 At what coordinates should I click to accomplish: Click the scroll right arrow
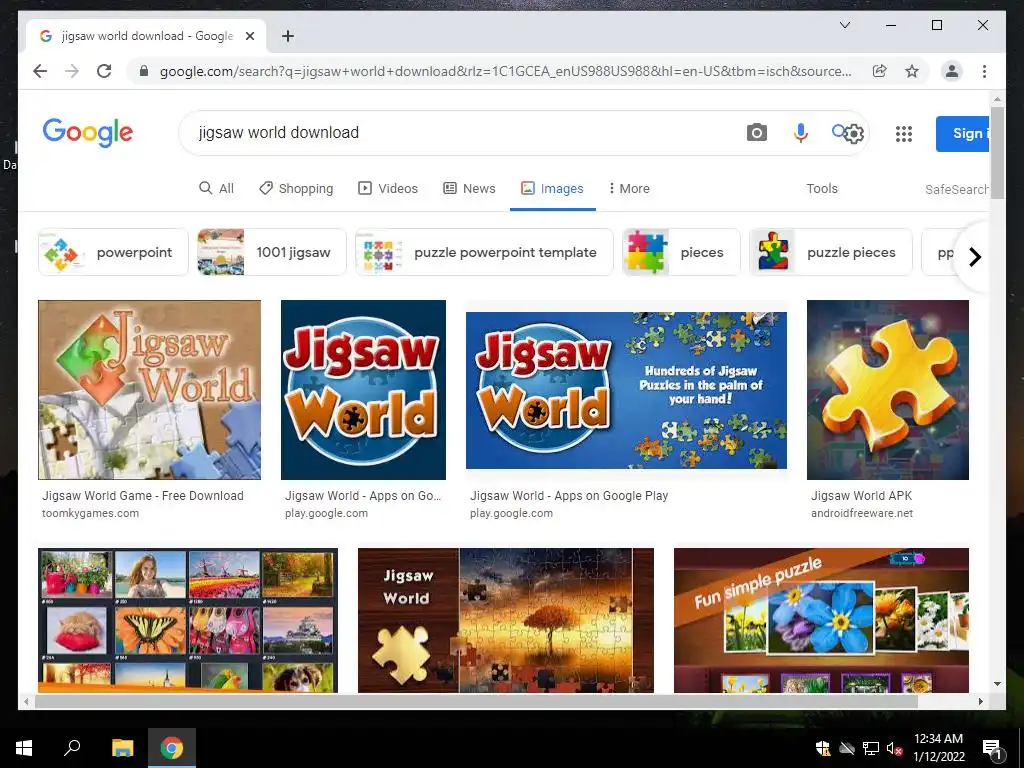point(980,701)
